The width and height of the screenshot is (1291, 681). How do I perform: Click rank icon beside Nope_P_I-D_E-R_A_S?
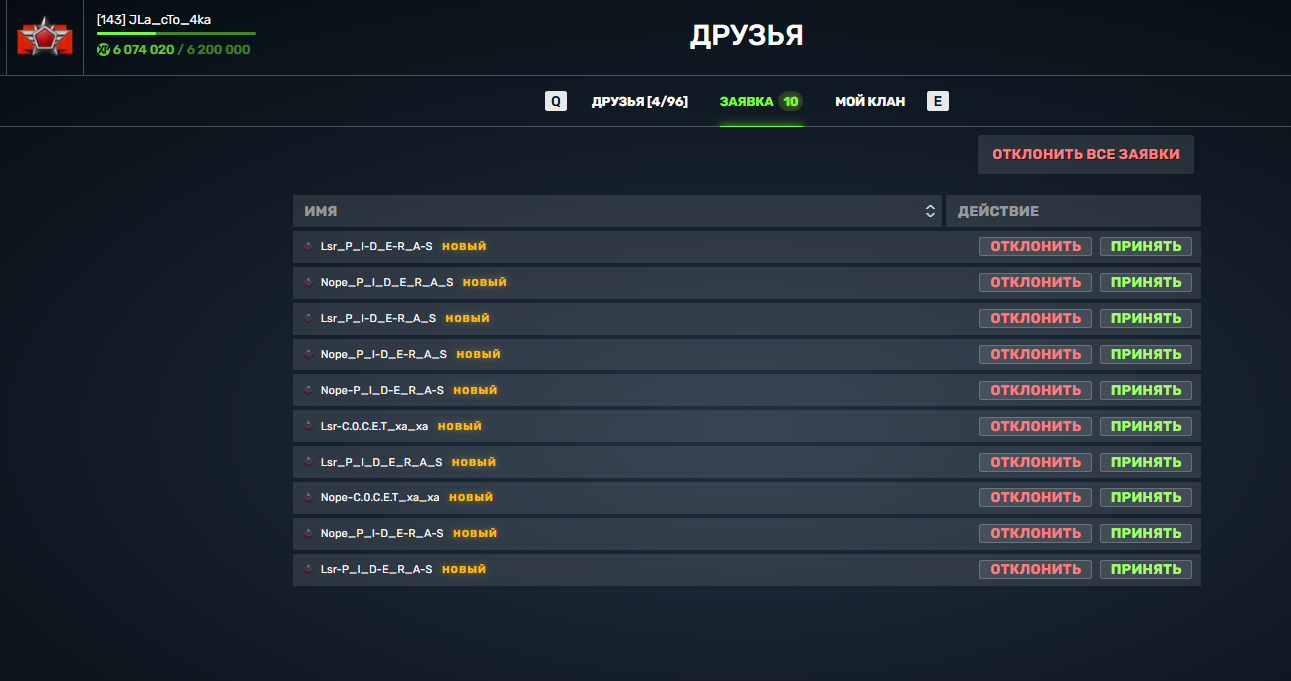(x=309, y=354)
